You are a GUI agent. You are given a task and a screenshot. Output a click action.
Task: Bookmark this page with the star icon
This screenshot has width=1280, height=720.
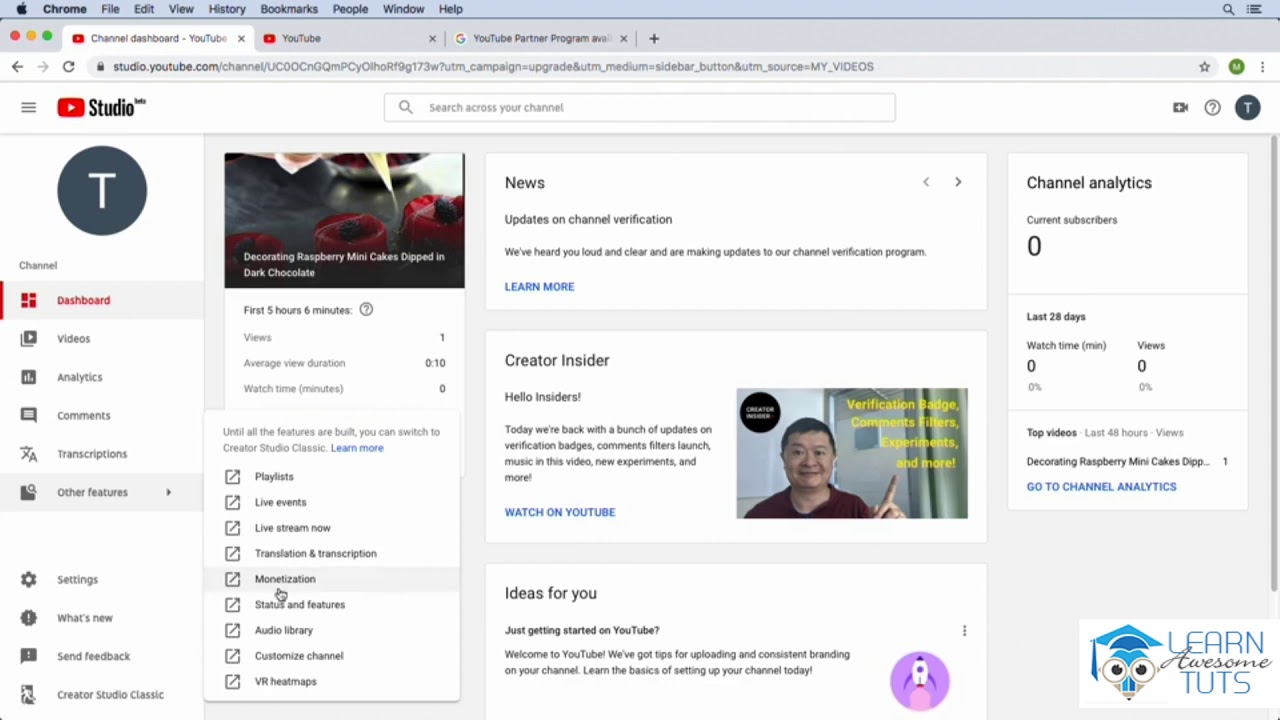1204,66
